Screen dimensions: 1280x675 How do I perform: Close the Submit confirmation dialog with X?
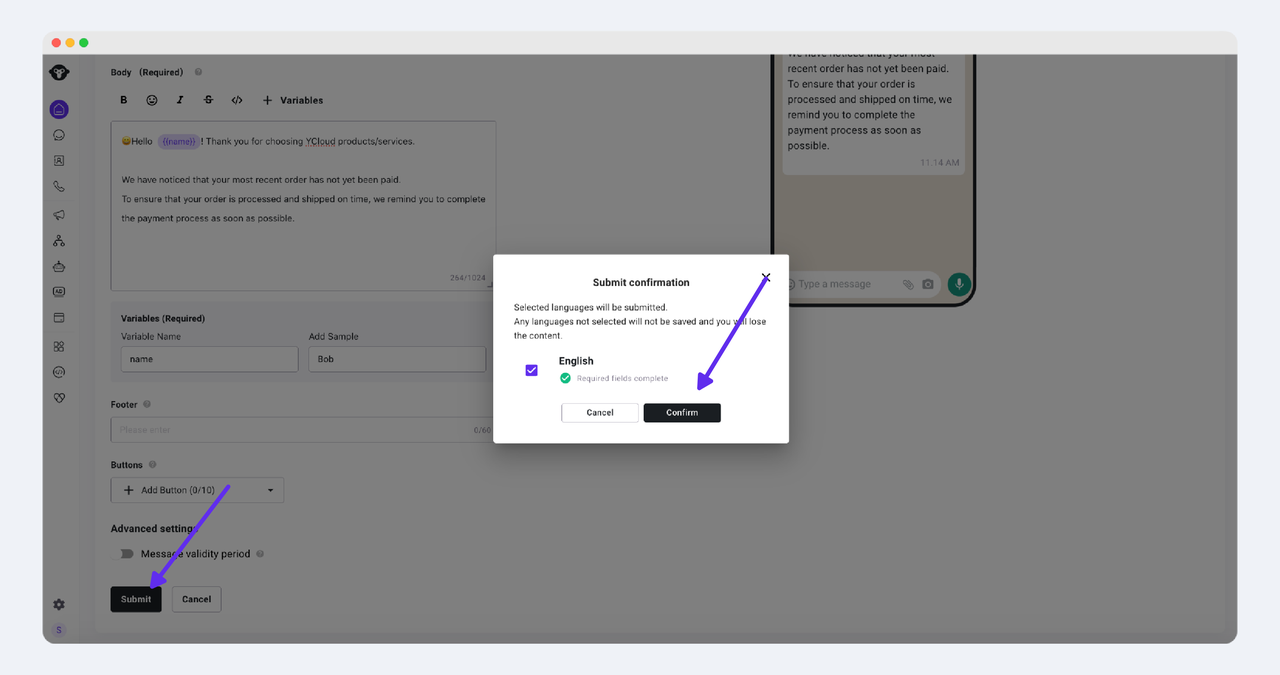click(766, 277)
